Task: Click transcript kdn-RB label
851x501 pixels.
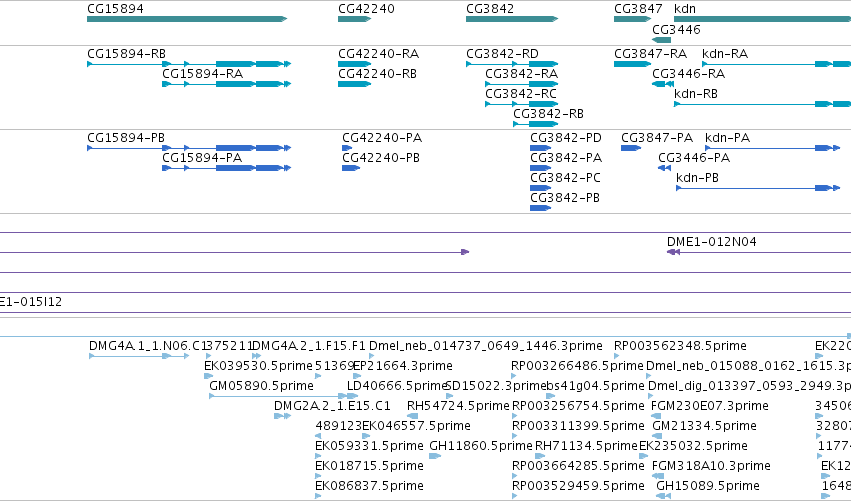Action: (696, 94)
